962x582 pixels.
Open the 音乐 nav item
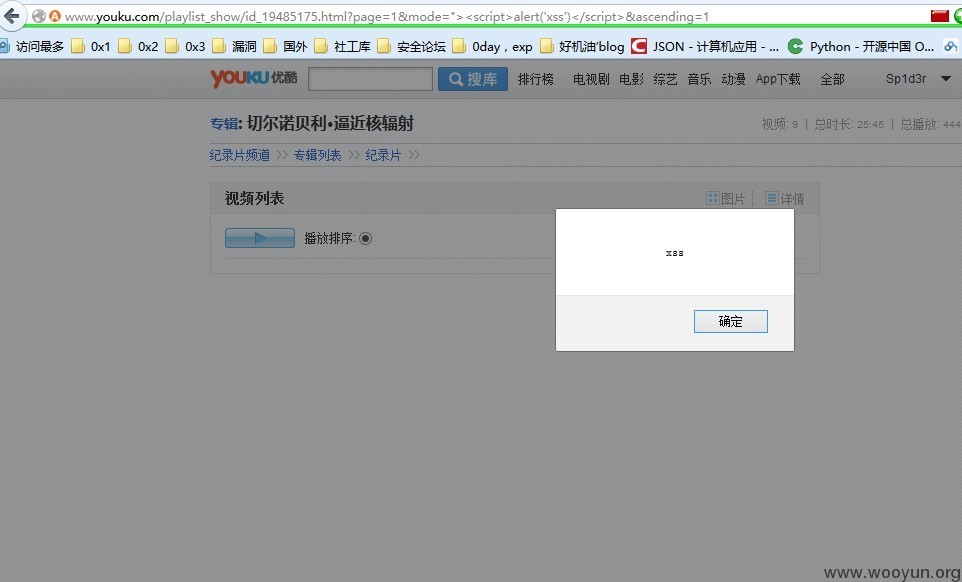coord(699,79)
